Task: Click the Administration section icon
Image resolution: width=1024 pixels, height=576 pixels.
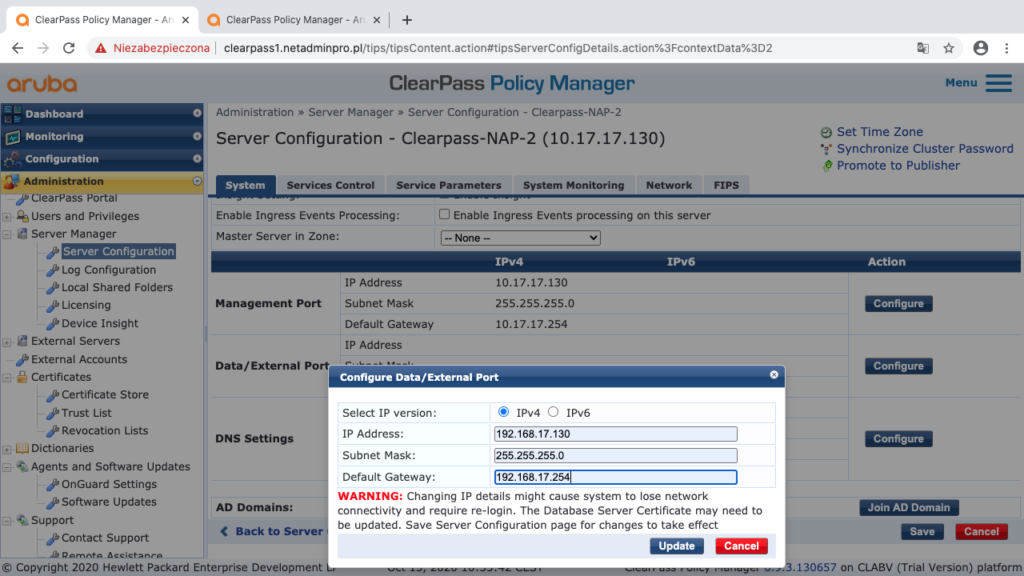Action: [x=11, y=182]
